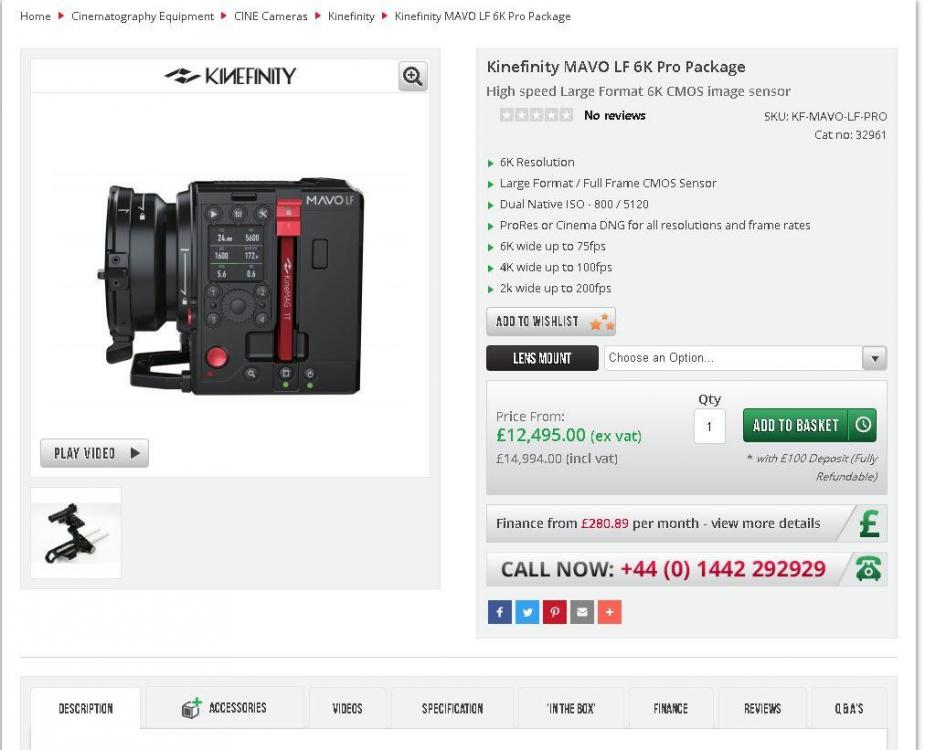Viewport: 925px width, 750px height.
Task: Share product via Pinterest icon
Action: point(554,612)
